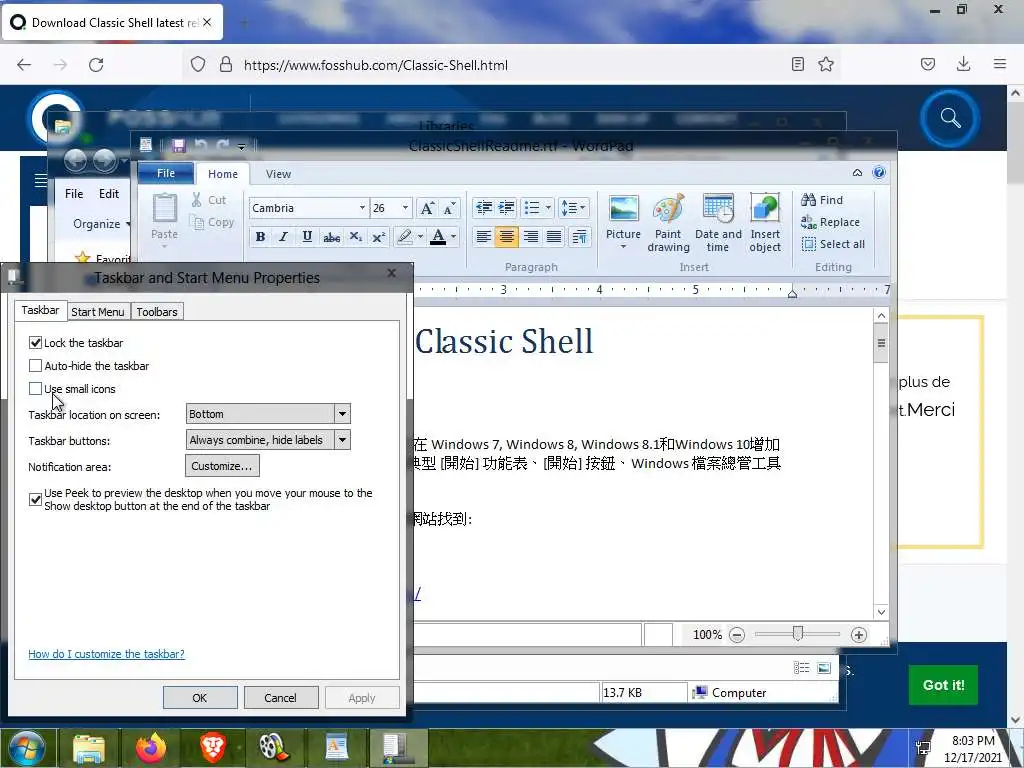The width and height of the screenshot is (1024, 768).
Task: Click the Start orb button
Action: pos(27,748)
